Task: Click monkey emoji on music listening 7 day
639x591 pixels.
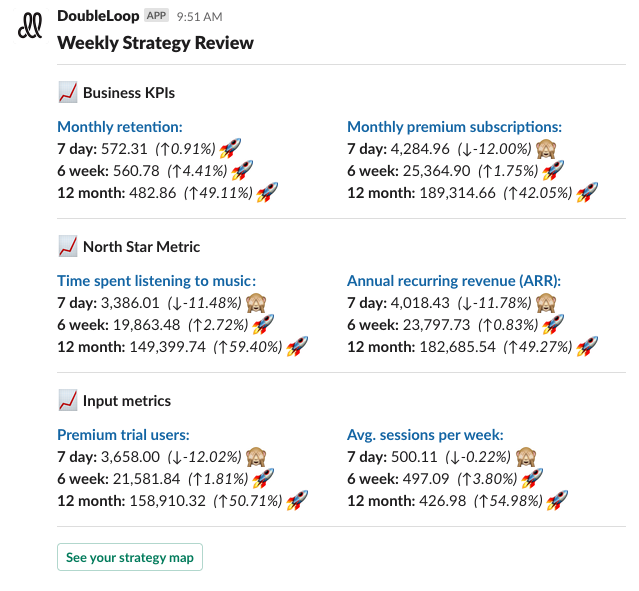Action: pyautogui.click(x=258, y=303)
